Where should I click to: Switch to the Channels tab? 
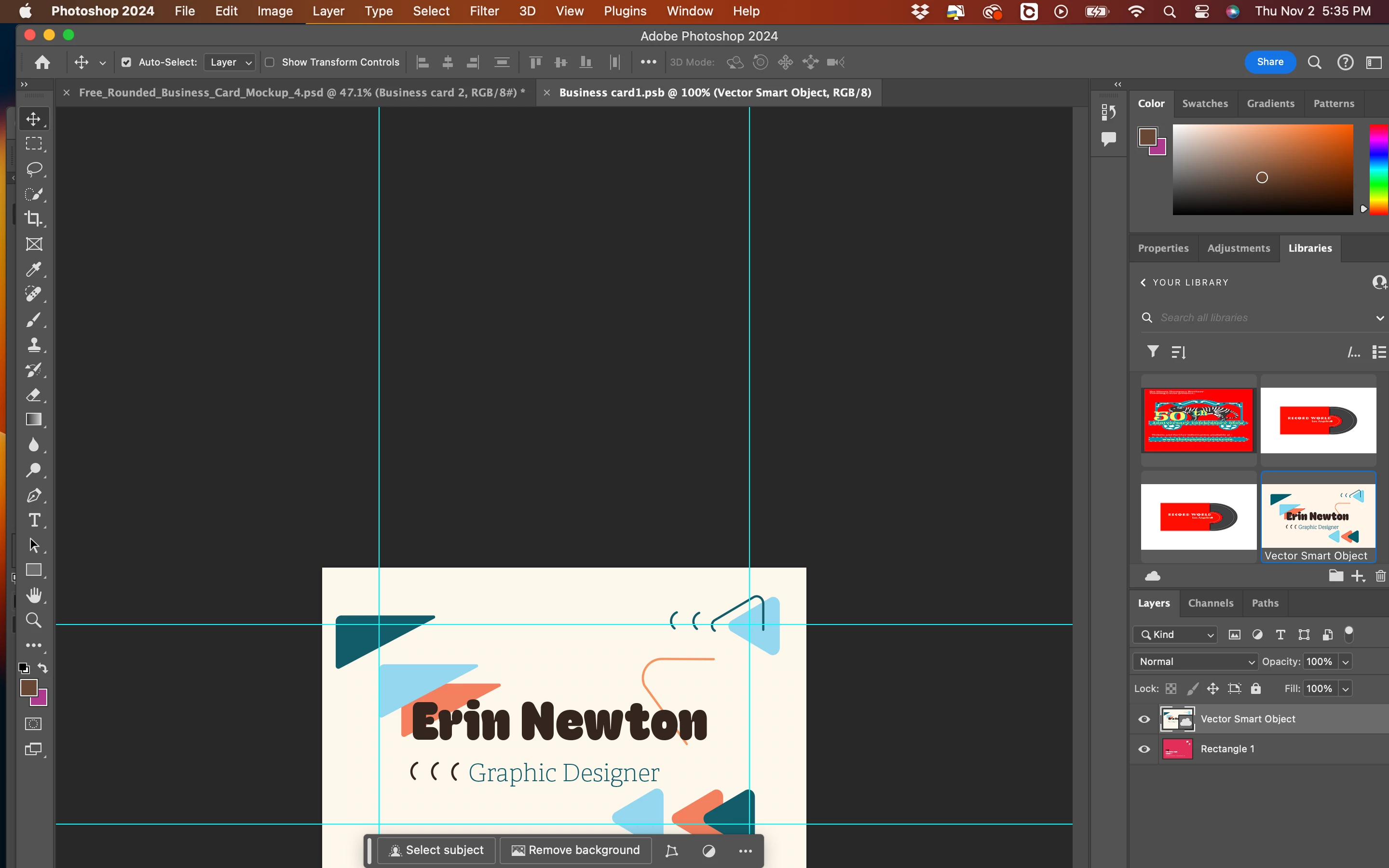pos(1210,603)
